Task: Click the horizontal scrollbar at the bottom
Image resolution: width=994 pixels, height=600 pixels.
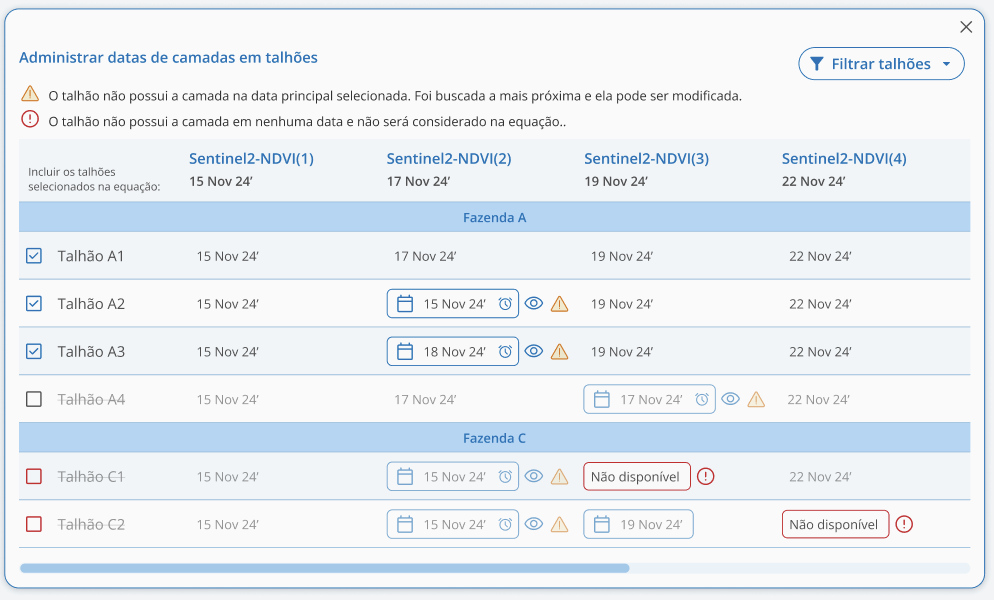Action: click(x=325, y=568)
